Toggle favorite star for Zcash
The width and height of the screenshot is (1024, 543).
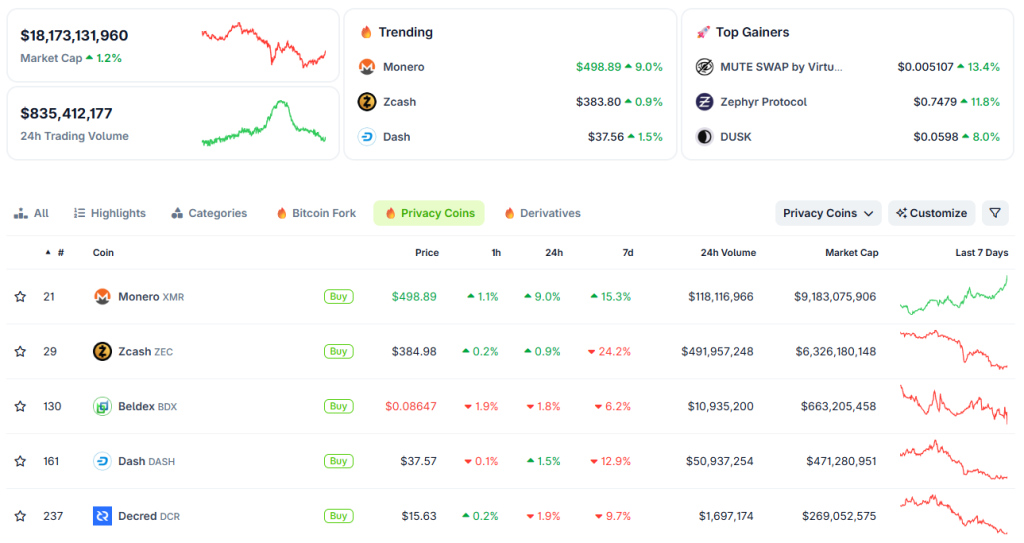tap(20, 352)
